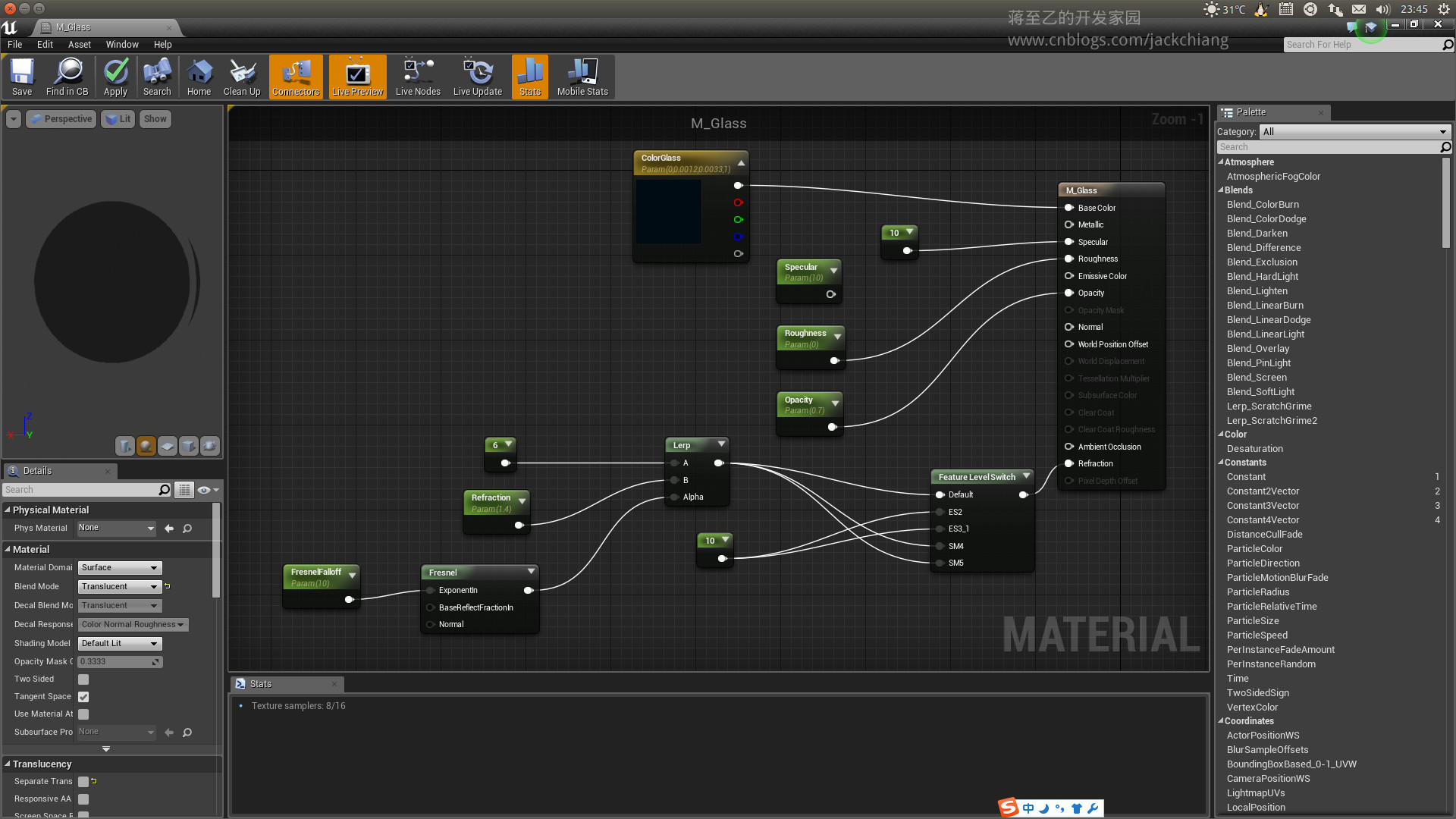Open the Blend Mode dropdown
The height and width of the screenshot is (819, 1456).
[x=120, y=586]
